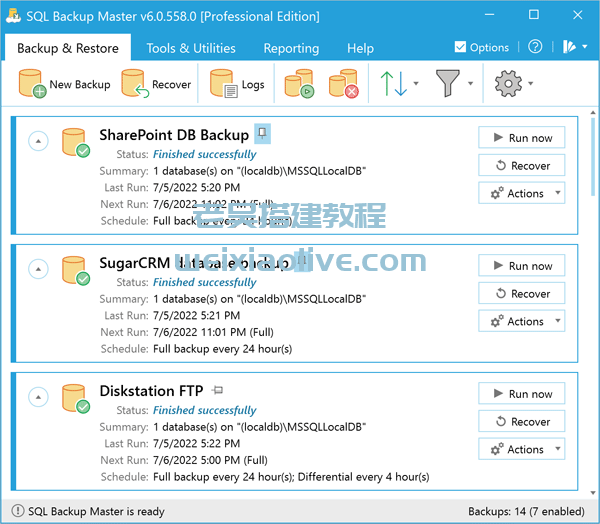This screenshot has width=600, height=524.
Task: Recover from Diskstation FTP backup
Action: (x=522, y=421)
